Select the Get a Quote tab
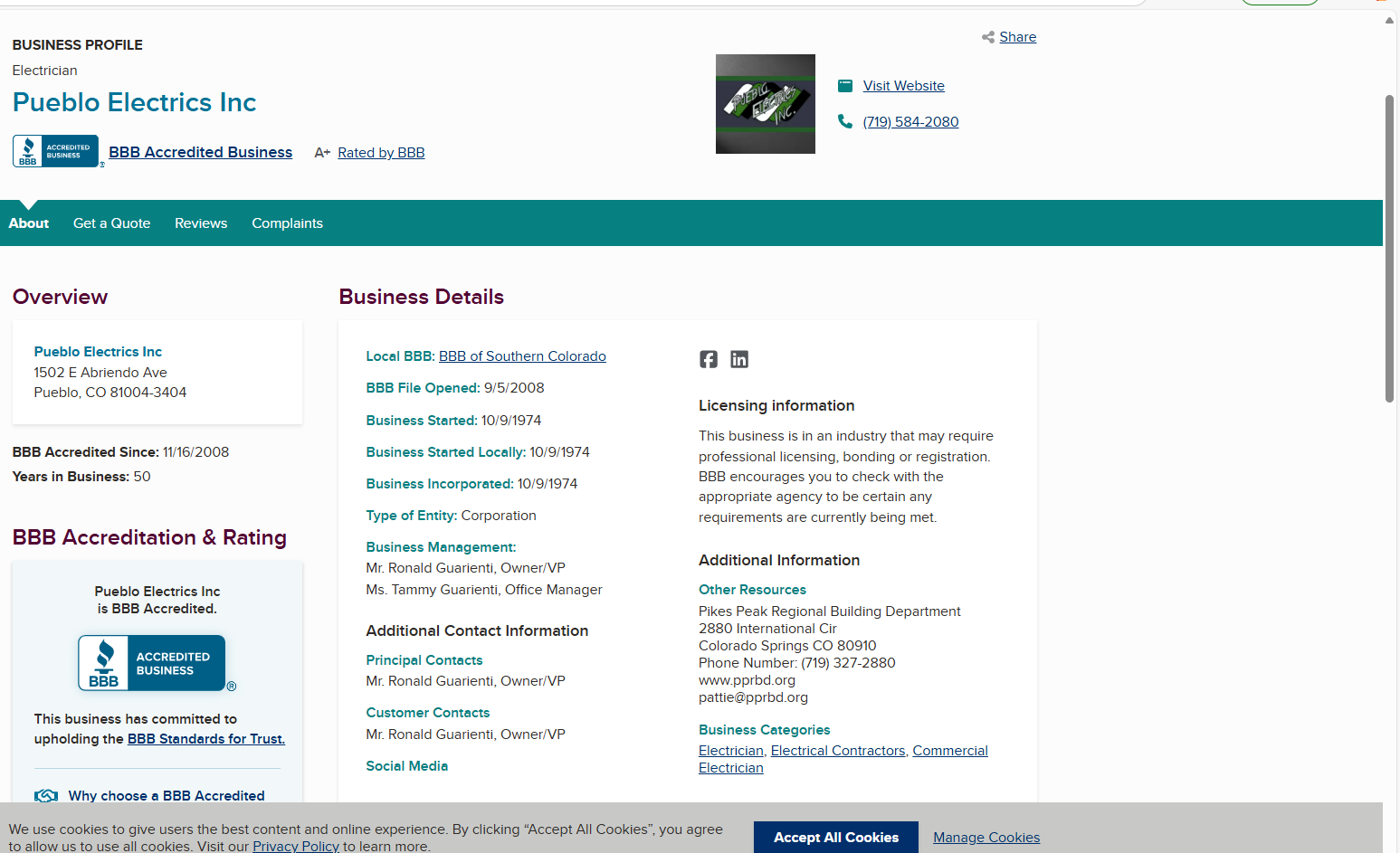Screen dimensions: 1400x853 tap(111, 223)
